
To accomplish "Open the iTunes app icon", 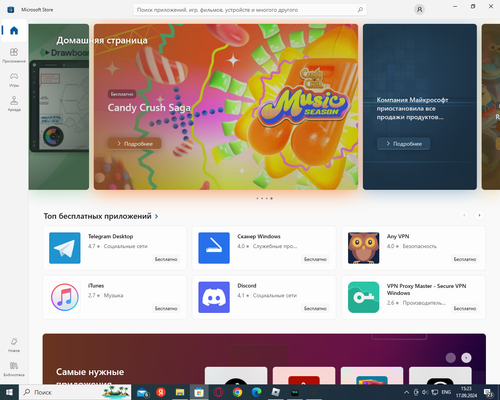I will (x=65, y=297).
